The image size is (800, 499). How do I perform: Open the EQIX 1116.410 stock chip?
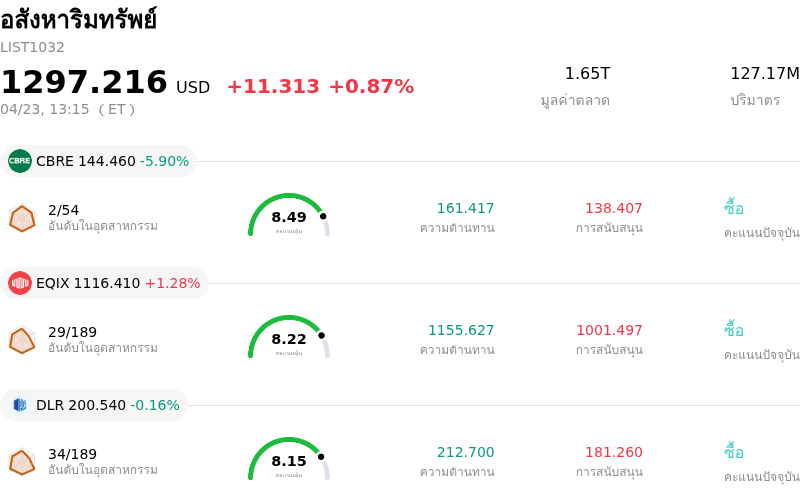(x=105, y=283)
